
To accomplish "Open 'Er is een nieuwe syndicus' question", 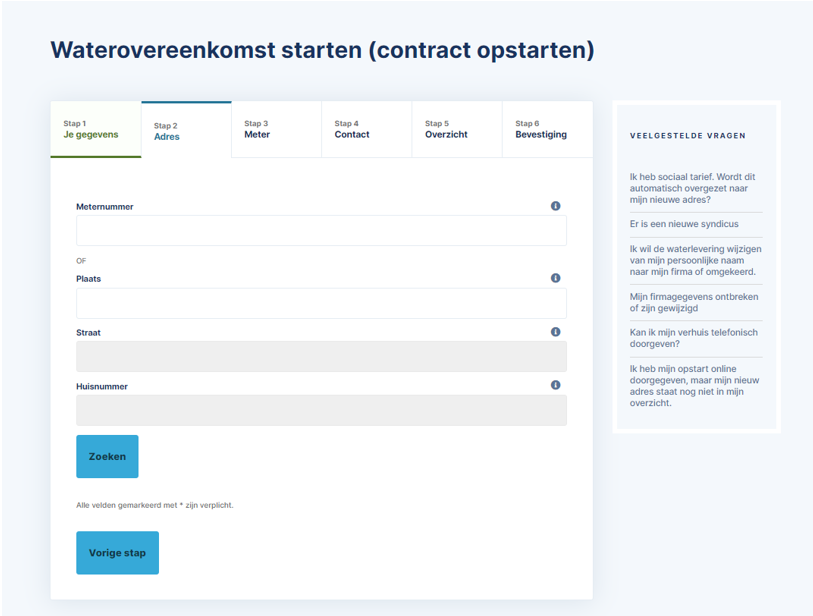I will [684, 224].
